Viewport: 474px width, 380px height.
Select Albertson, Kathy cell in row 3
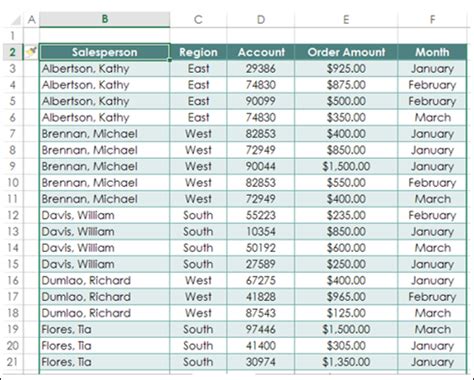(104, 68)
